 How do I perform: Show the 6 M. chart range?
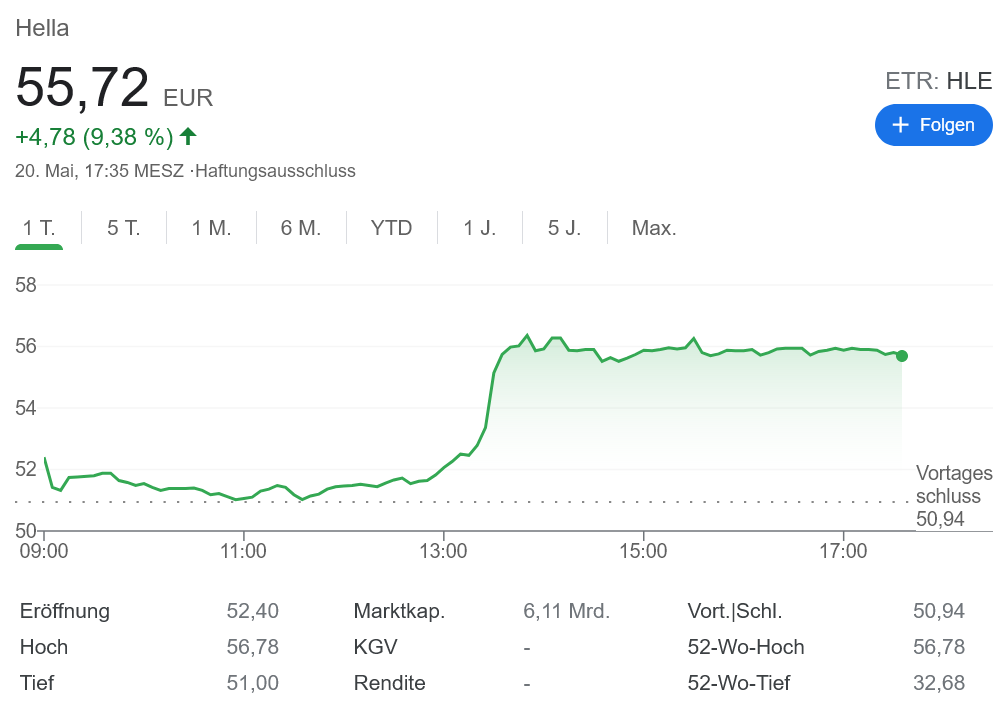click(301, 228)
